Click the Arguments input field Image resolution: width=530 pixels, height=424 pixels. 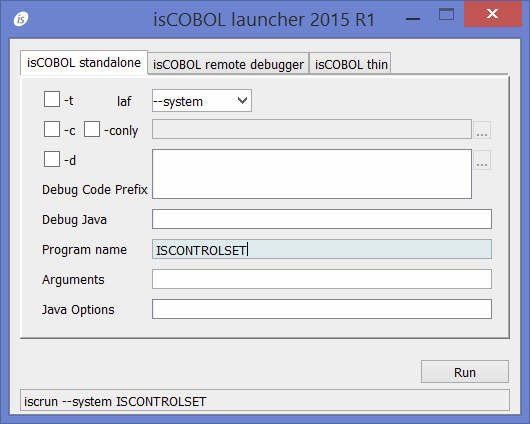[322, 279]
